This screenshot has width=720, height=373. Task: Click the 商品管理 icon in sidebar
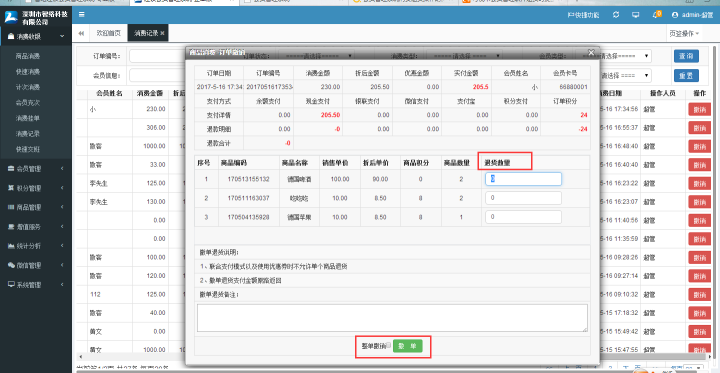11,207
